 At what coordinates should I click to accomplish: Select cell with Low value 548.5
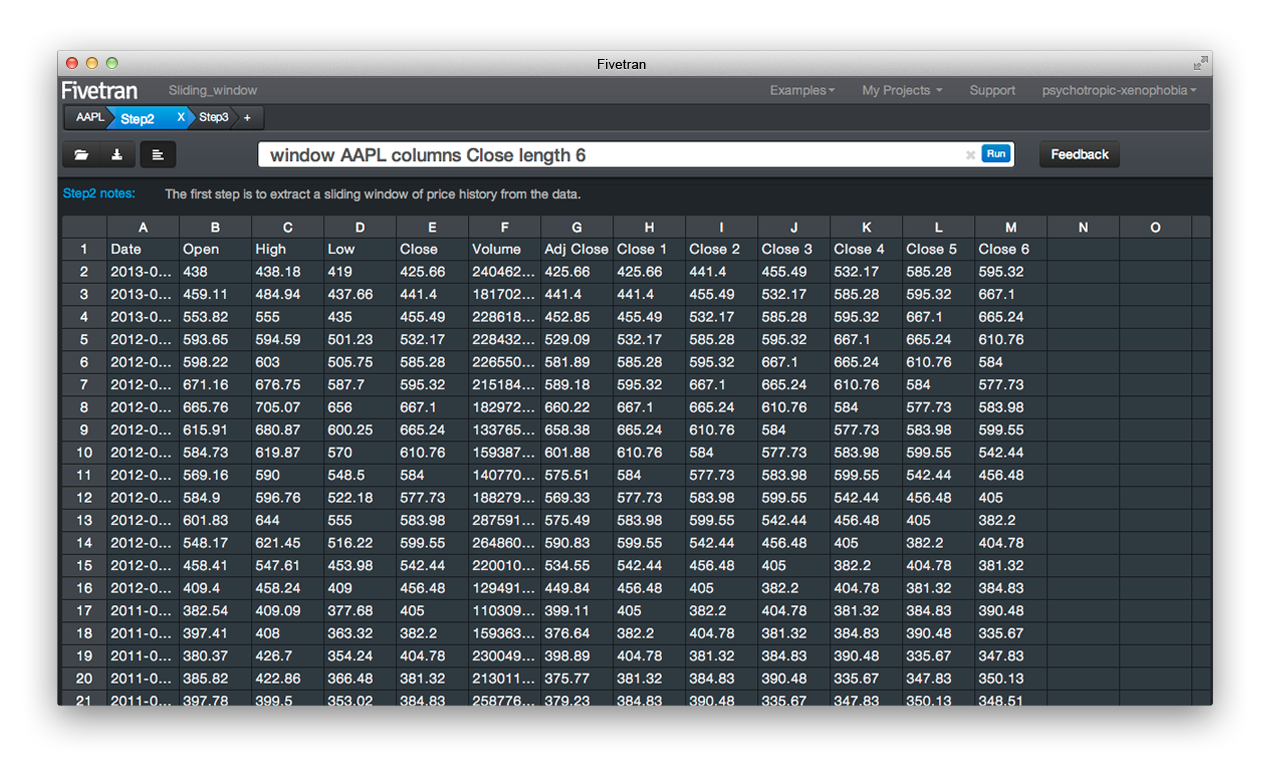[360, 475]
